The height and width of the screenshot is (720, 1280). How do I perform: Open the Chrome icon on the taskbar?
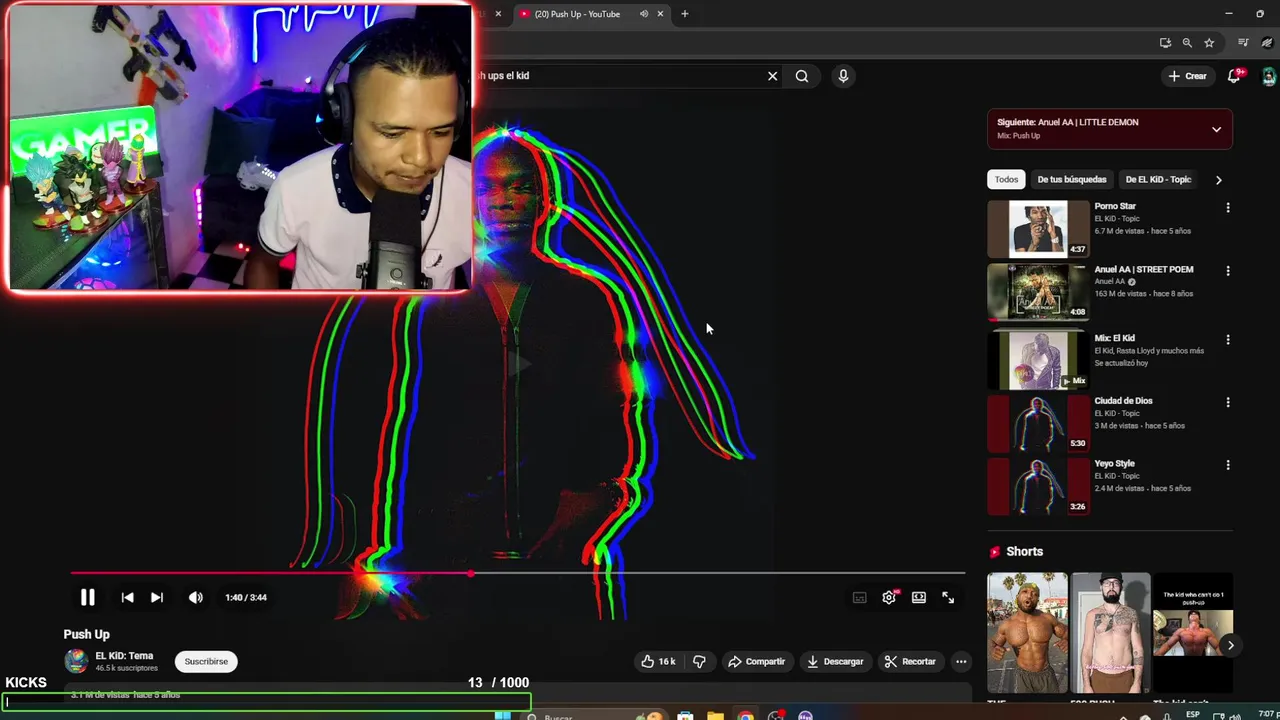tap(745, 715)
